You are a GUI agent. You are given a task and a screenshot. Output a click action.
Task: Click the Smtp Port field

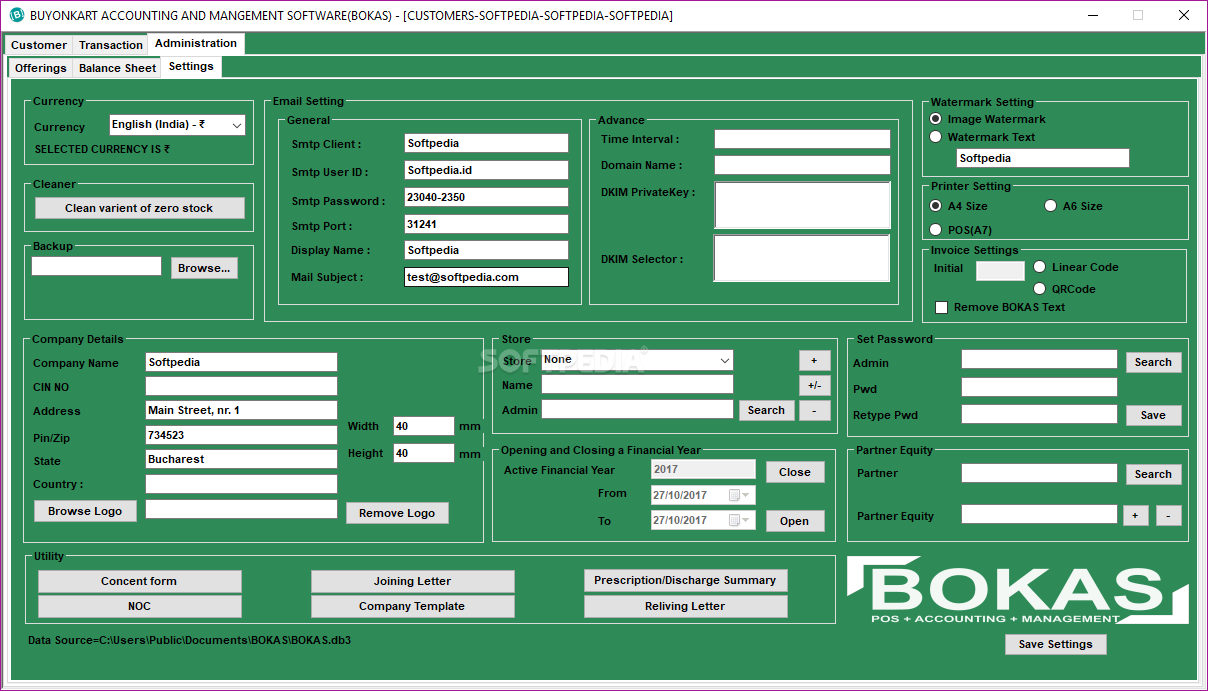[x=486, y=224]
